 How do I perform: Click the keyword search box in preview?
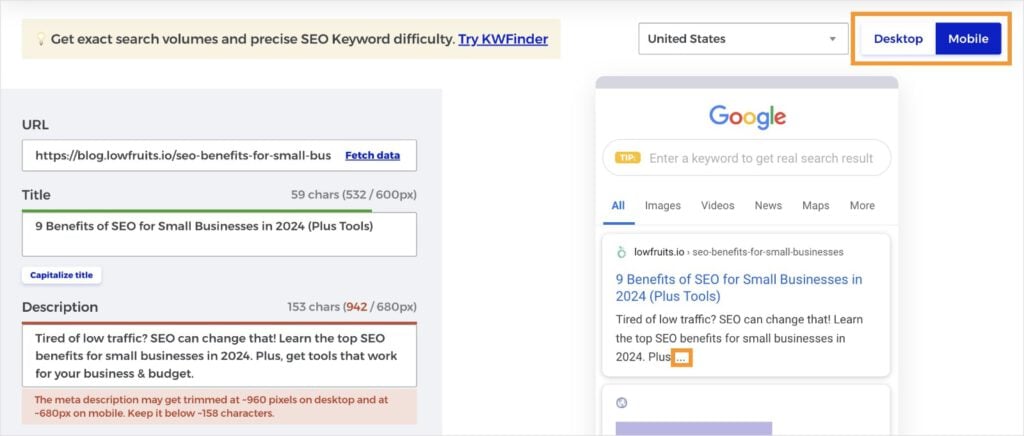[746, 158]
